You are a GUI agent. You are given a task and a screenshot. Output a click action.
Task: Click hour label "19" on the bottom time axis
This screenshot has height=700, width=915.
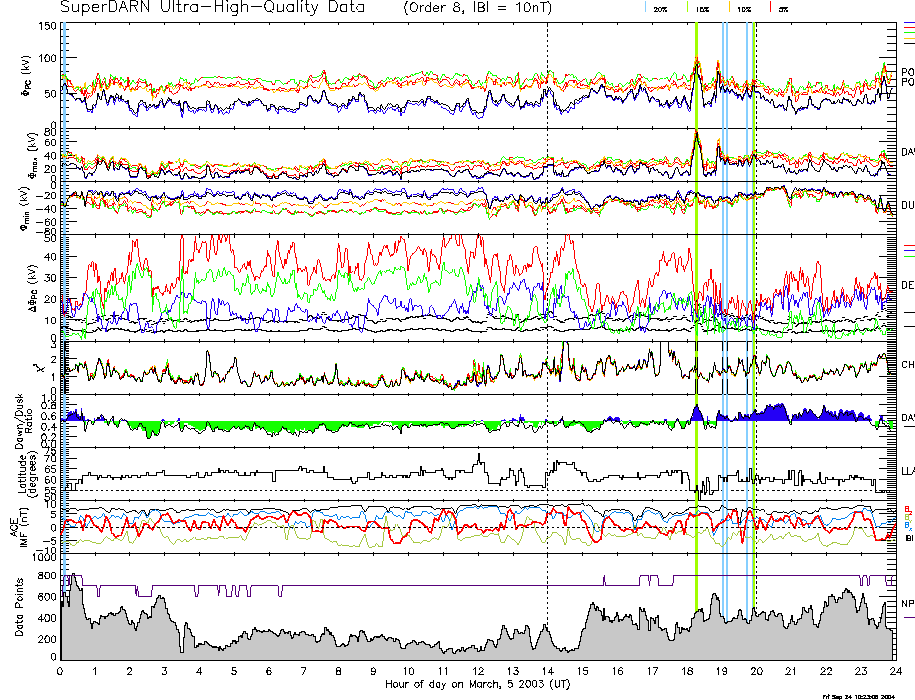(x=722, y=671)
